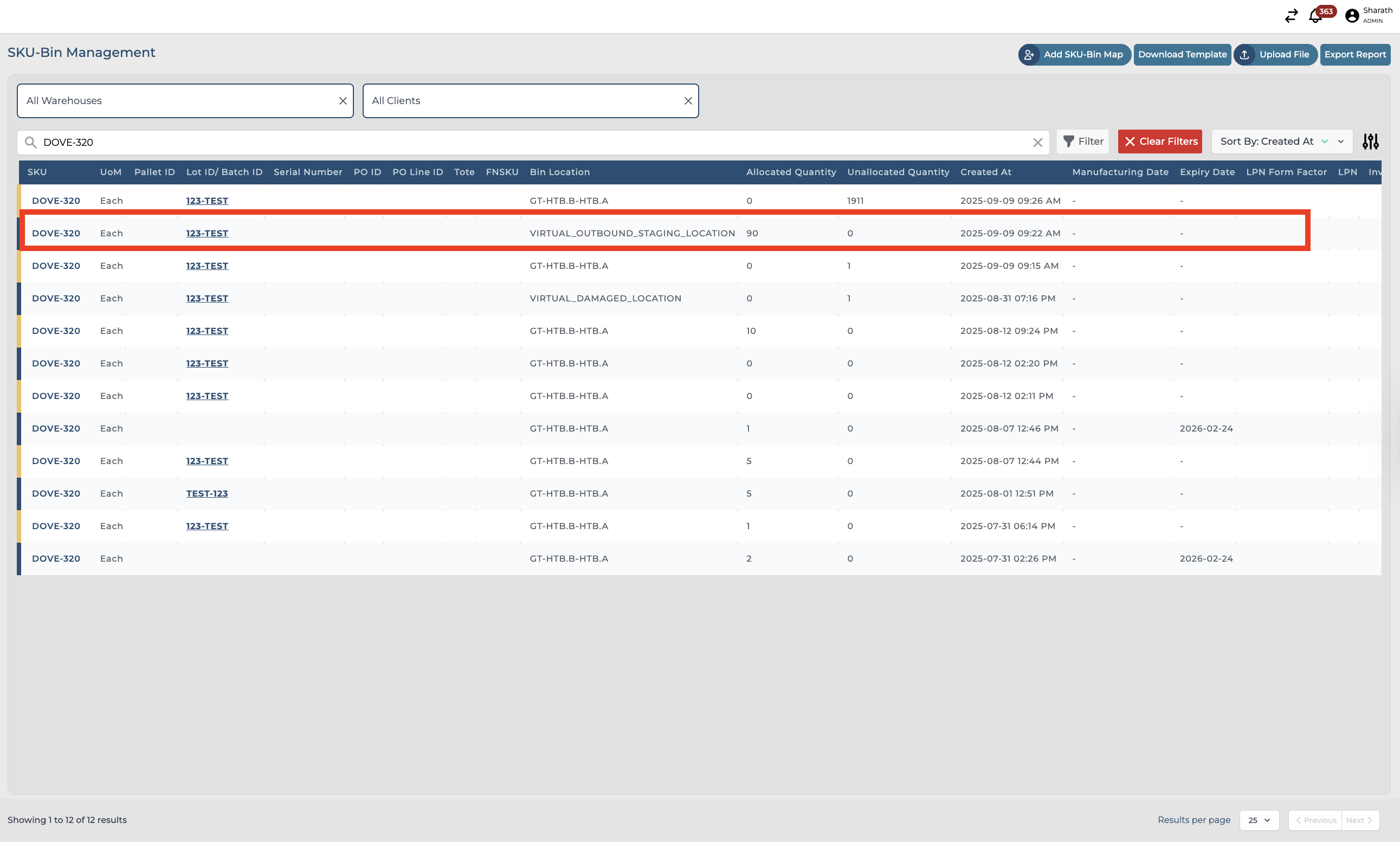
Task: Open the Sharath user profile icon
Action: [1352, 16]
